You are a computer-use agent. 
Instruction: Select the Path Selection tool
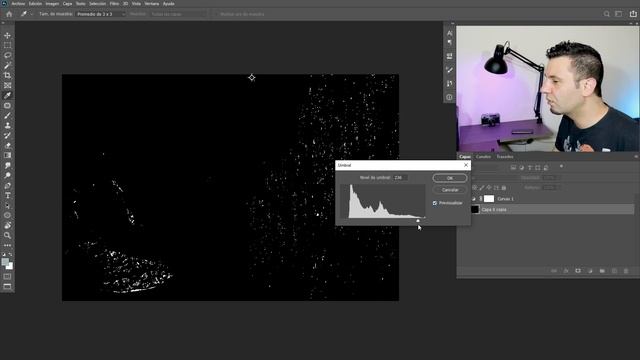[7, 205]
